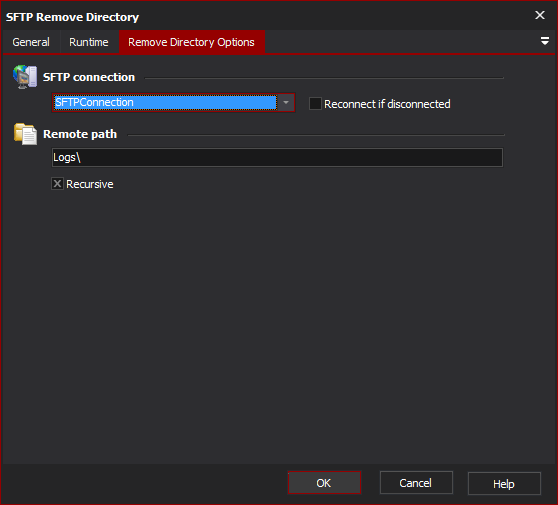Open the tab overflow menu icon
558x505 pixels.
click(544, 41)
